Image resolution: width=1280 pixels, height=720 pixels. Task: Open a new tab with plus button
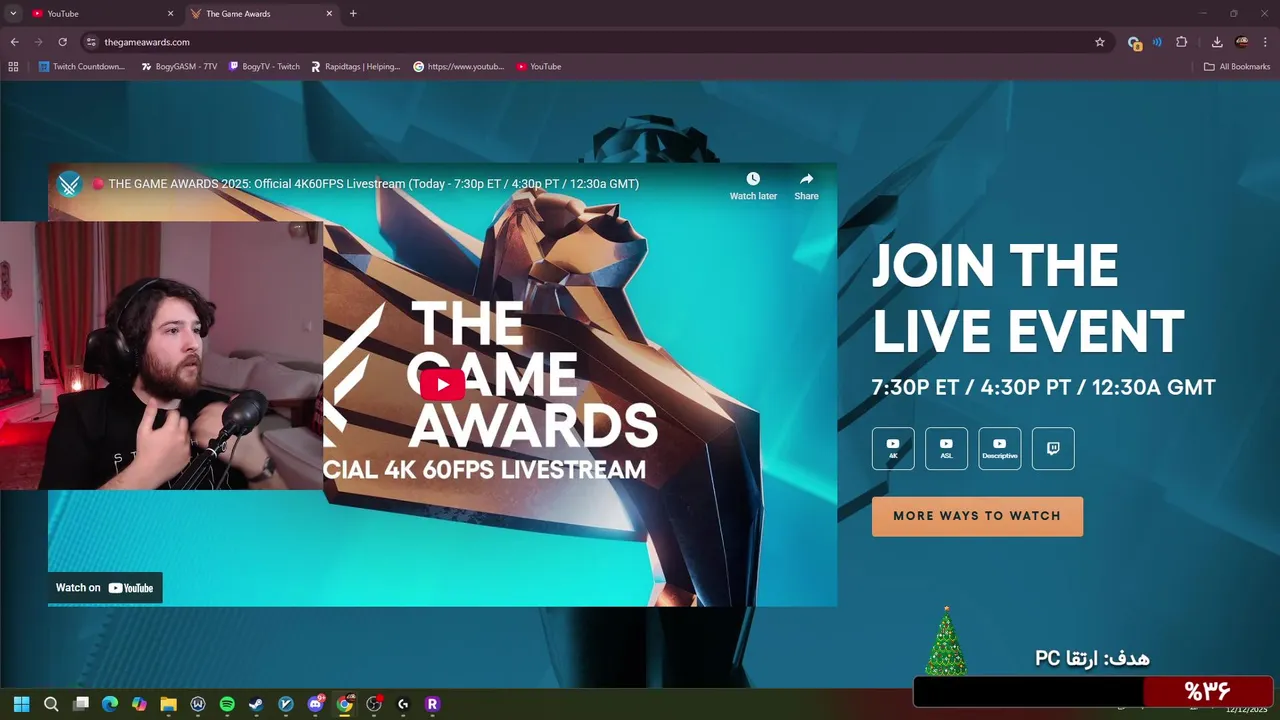[353, 14]
